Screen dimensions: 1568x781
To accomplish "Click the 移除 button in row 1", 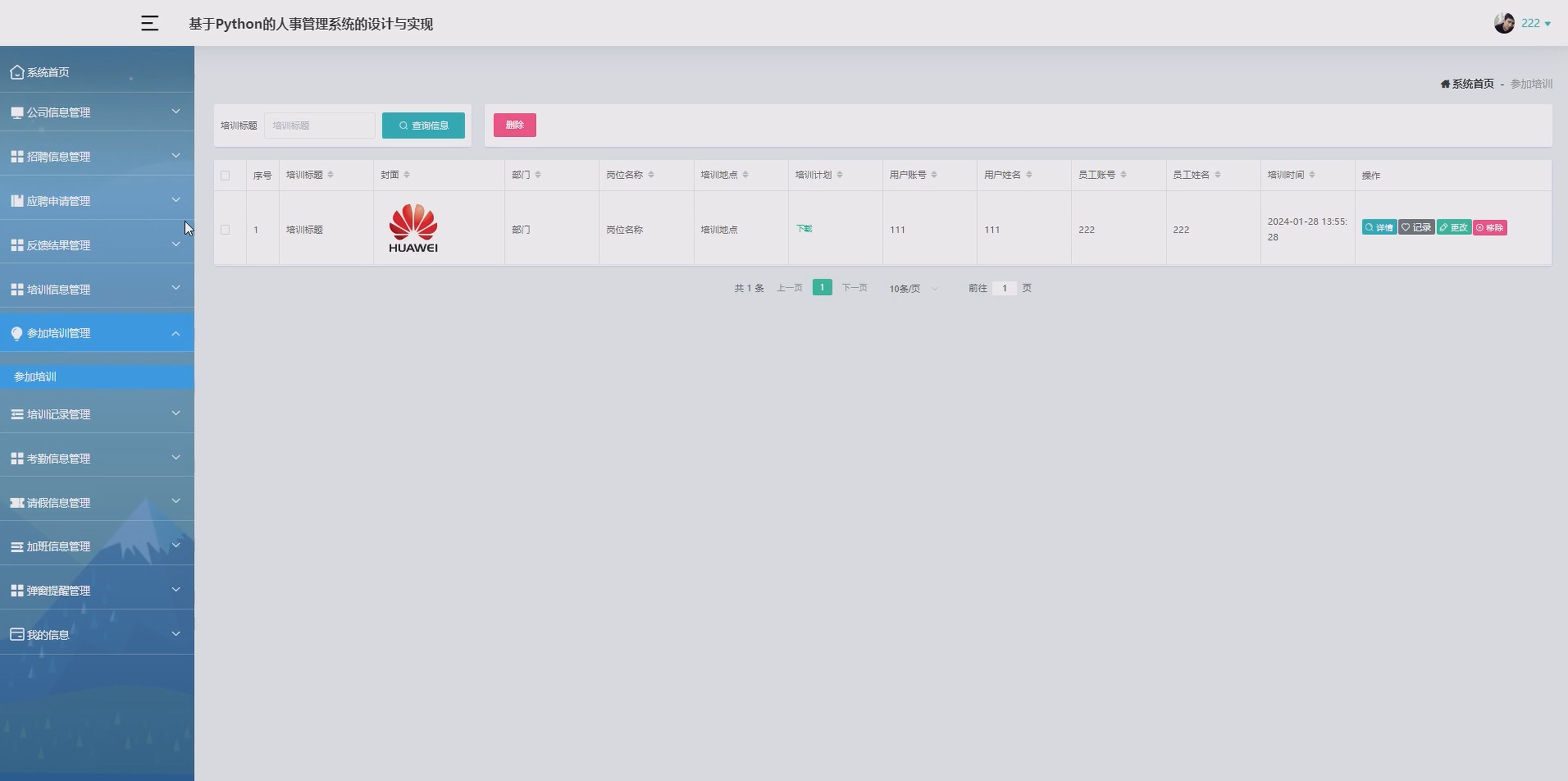I will coord(1490,228).
